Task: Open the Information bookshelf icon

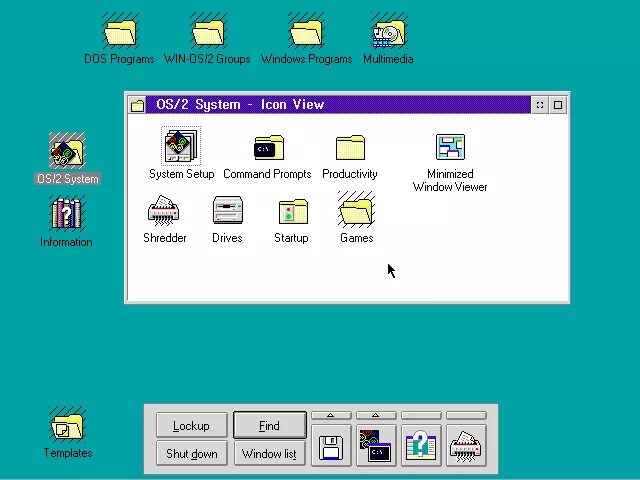Action: (x=67, y=213)
